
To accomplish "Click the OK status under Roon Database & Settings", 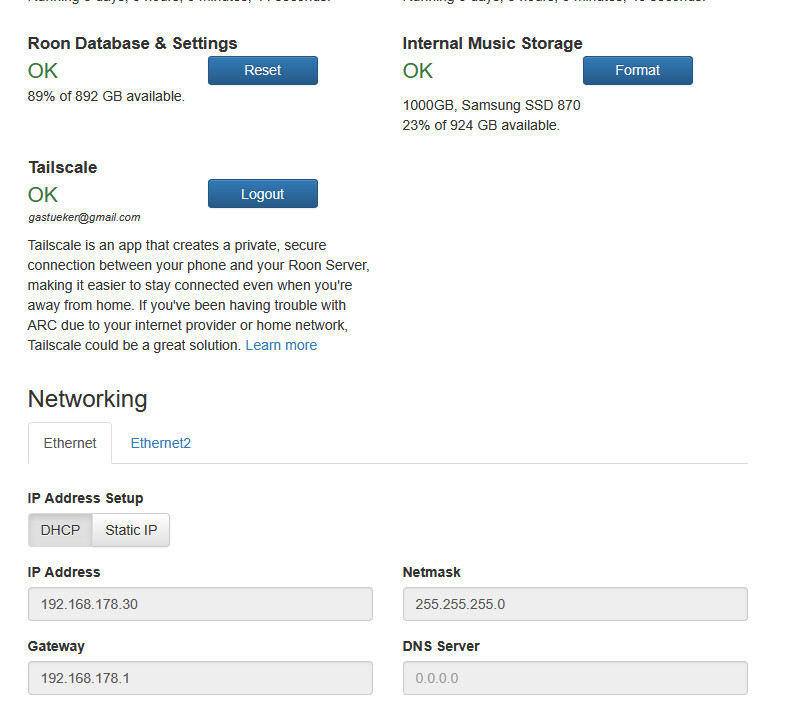I will point(43,71).
